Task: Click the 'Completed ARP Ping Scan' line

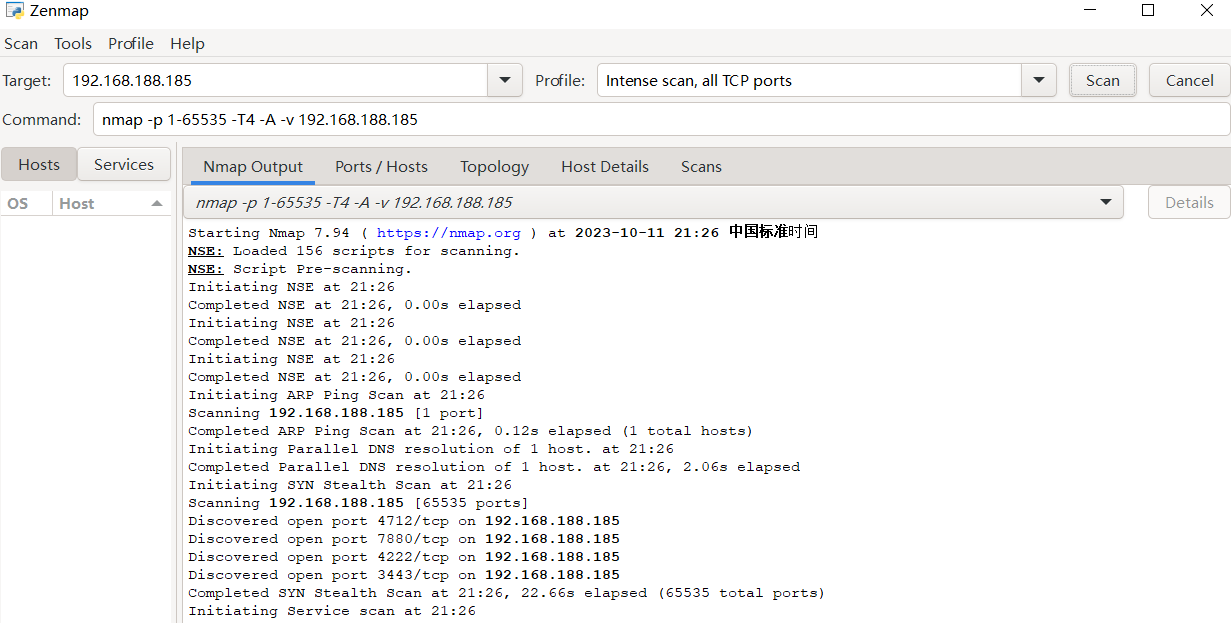Action: click(x=470, y=431)
